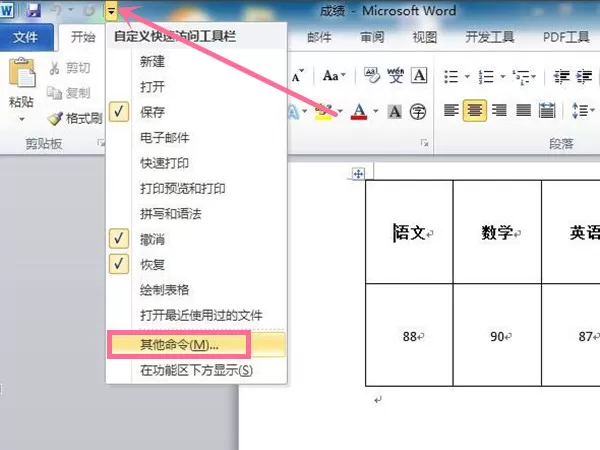This screenshot has width=600, height=450.
Task: Click the table move handle cross icon
Action: pos(358,174)
